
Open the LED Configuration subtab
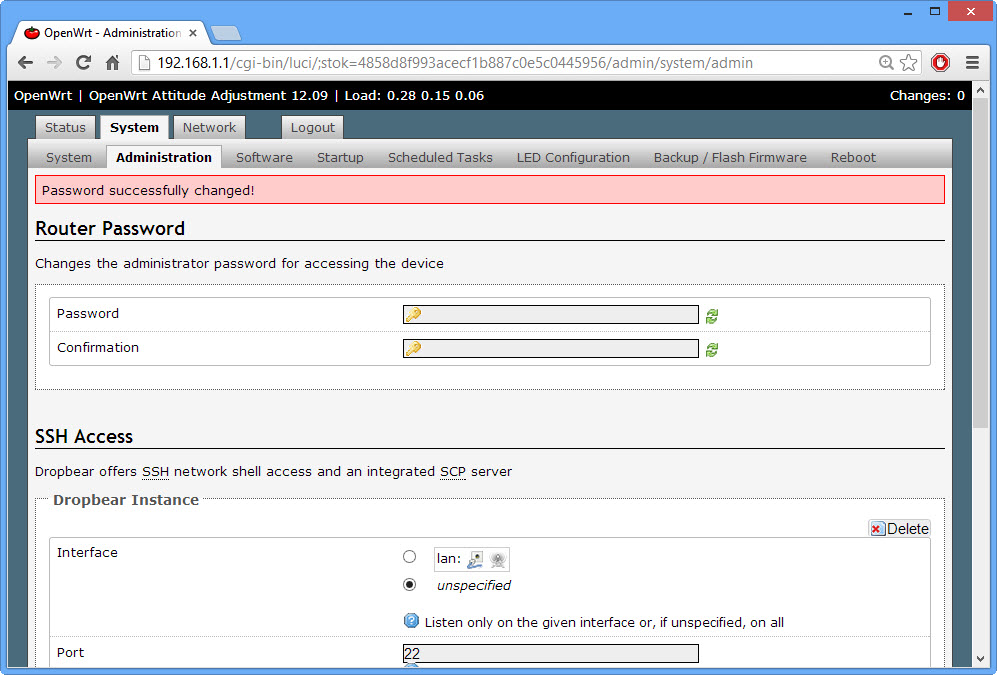[x=573, y=158]
